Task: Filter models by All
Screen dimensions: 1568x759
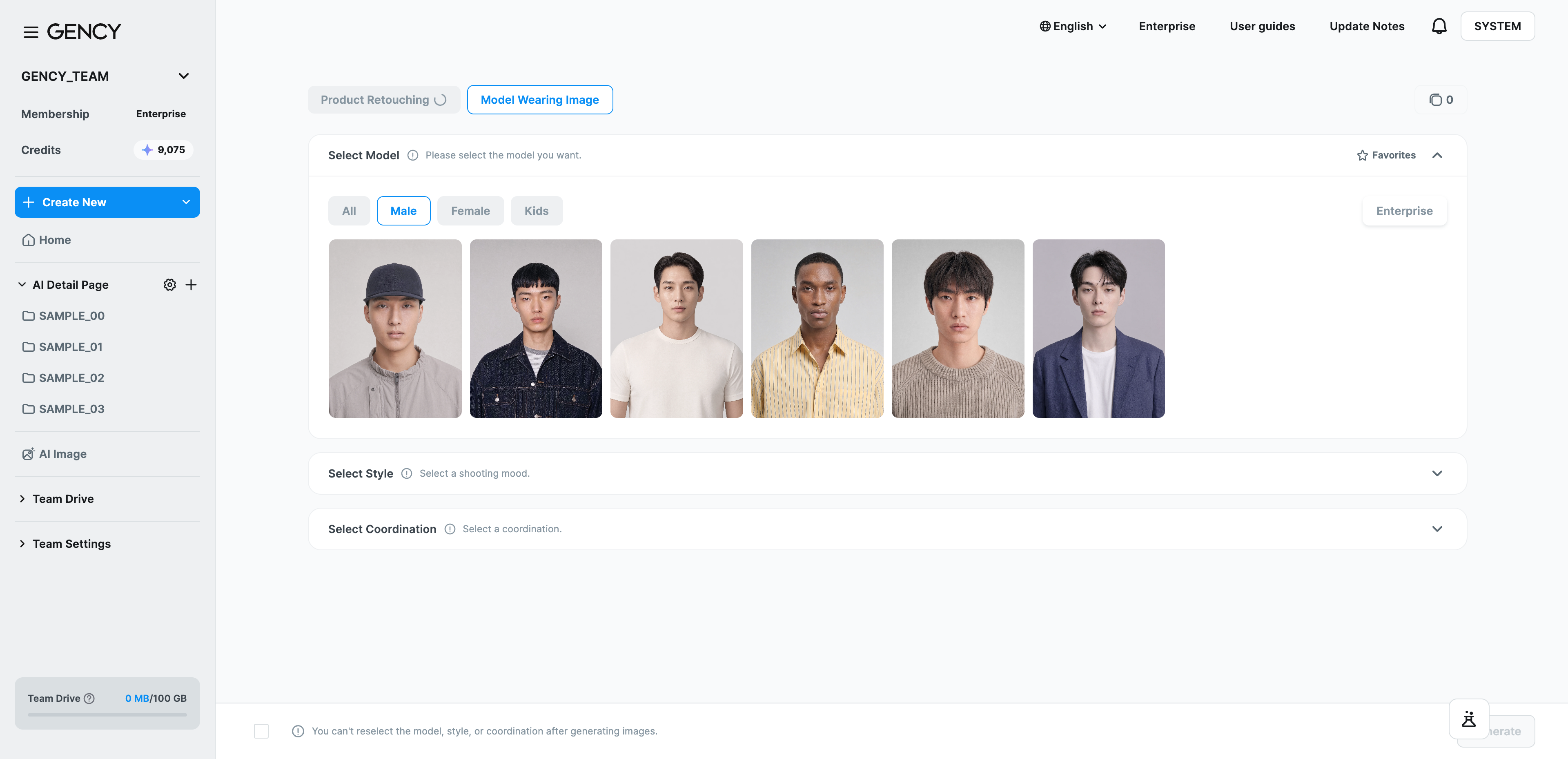Action: [x=349, y=211]
